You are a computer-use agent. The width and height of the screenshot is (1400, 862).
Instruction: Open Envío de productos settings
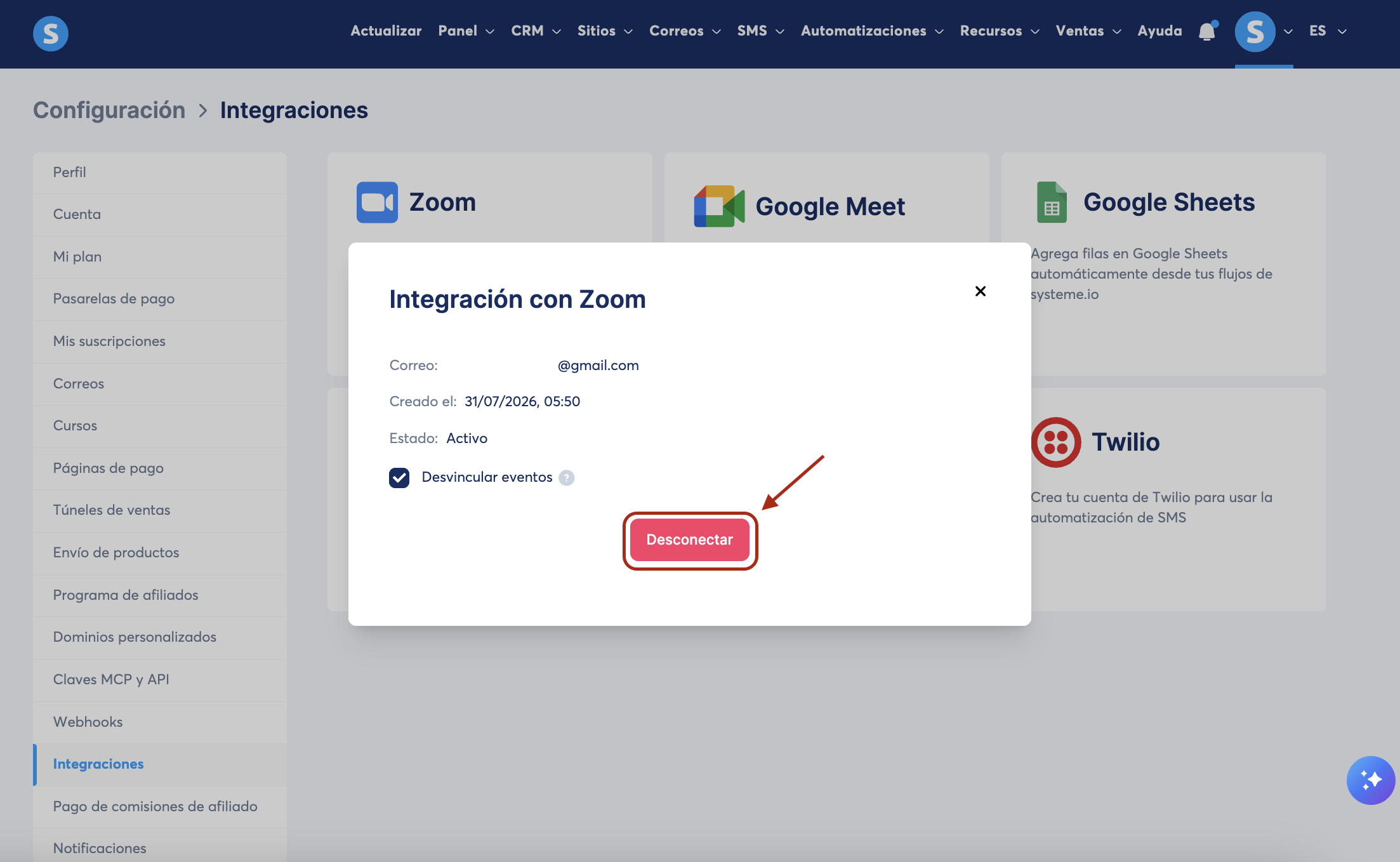(160, 553)
